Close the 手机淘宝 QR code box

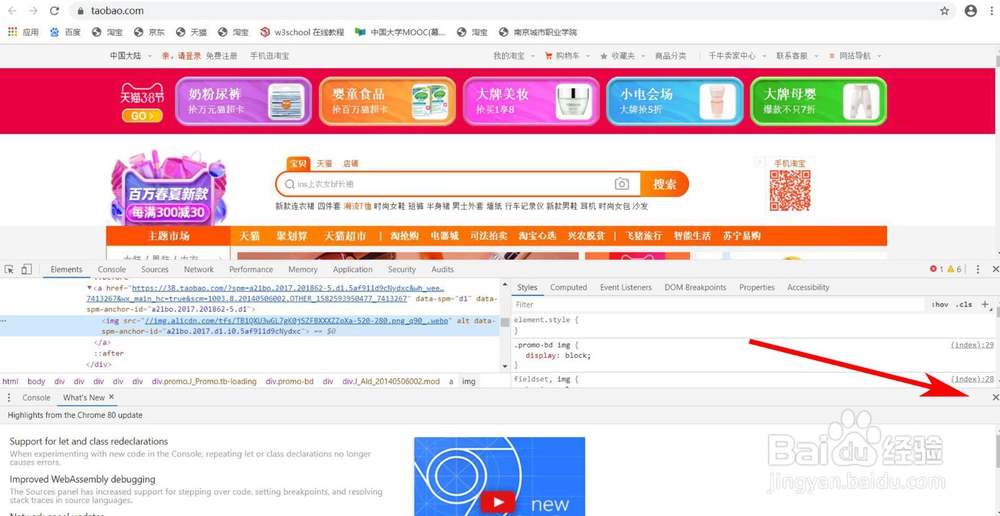(x=760, y=163)
